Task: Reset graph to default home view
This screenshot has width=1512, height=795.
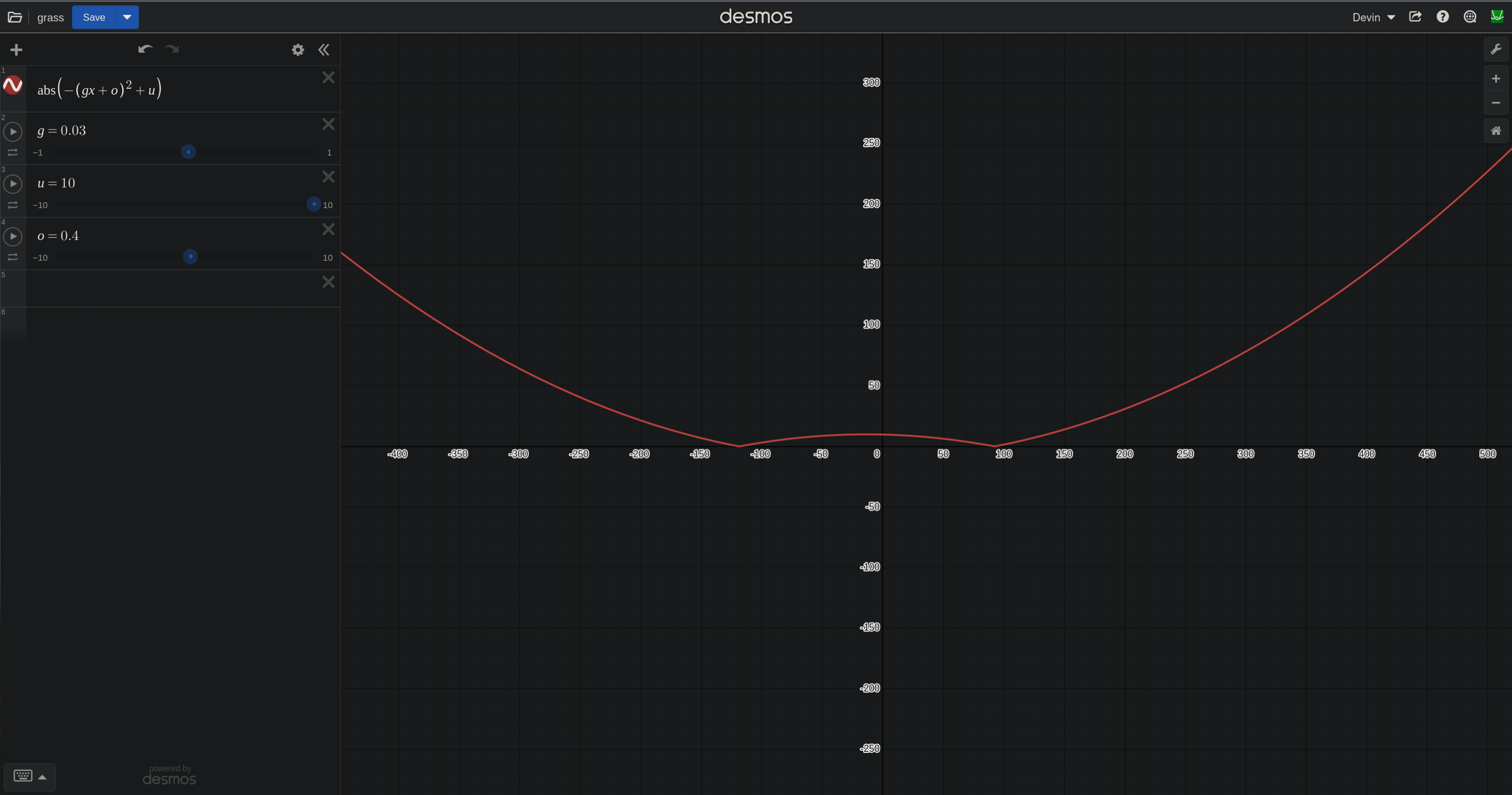Action: tap(1496, 131)
